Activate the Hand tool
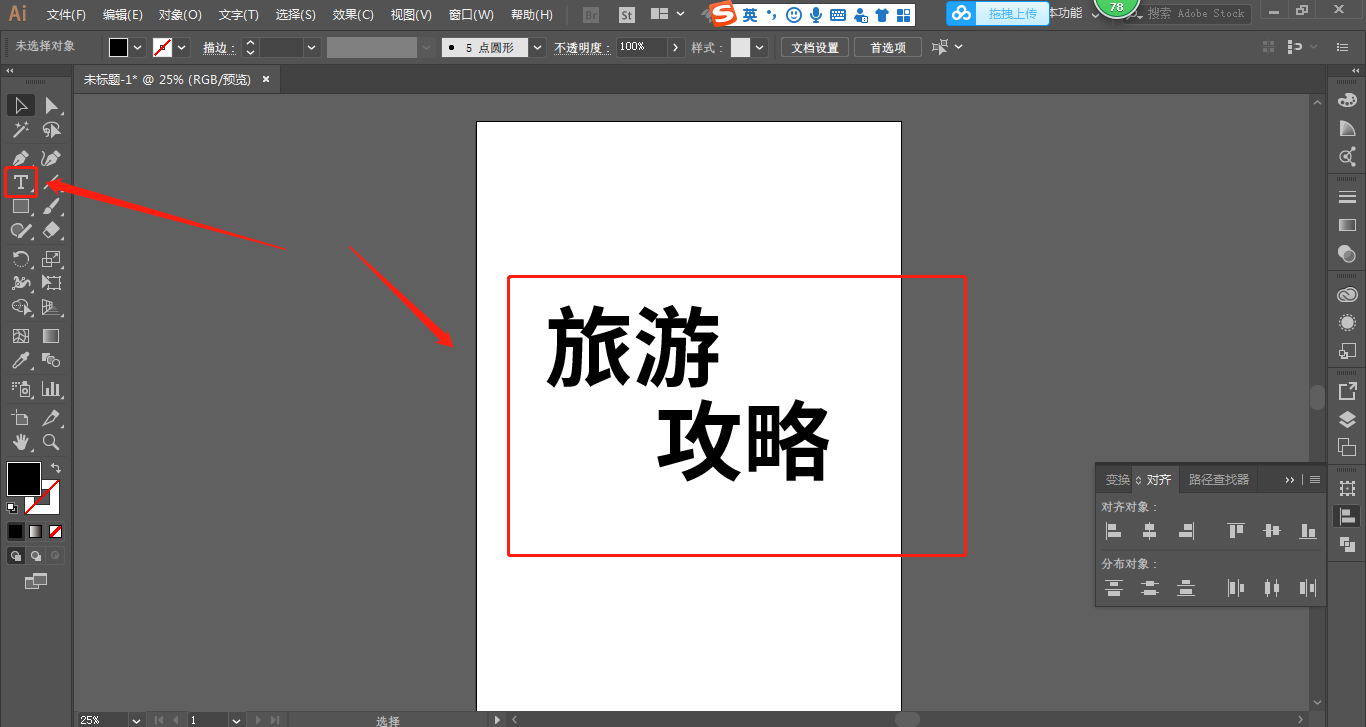1366x727 pixels. (21, 441)
